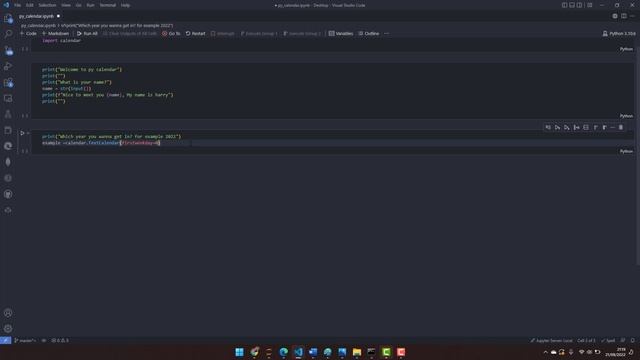
Task: Open the Source Control view
Action: tap(8, 51)
